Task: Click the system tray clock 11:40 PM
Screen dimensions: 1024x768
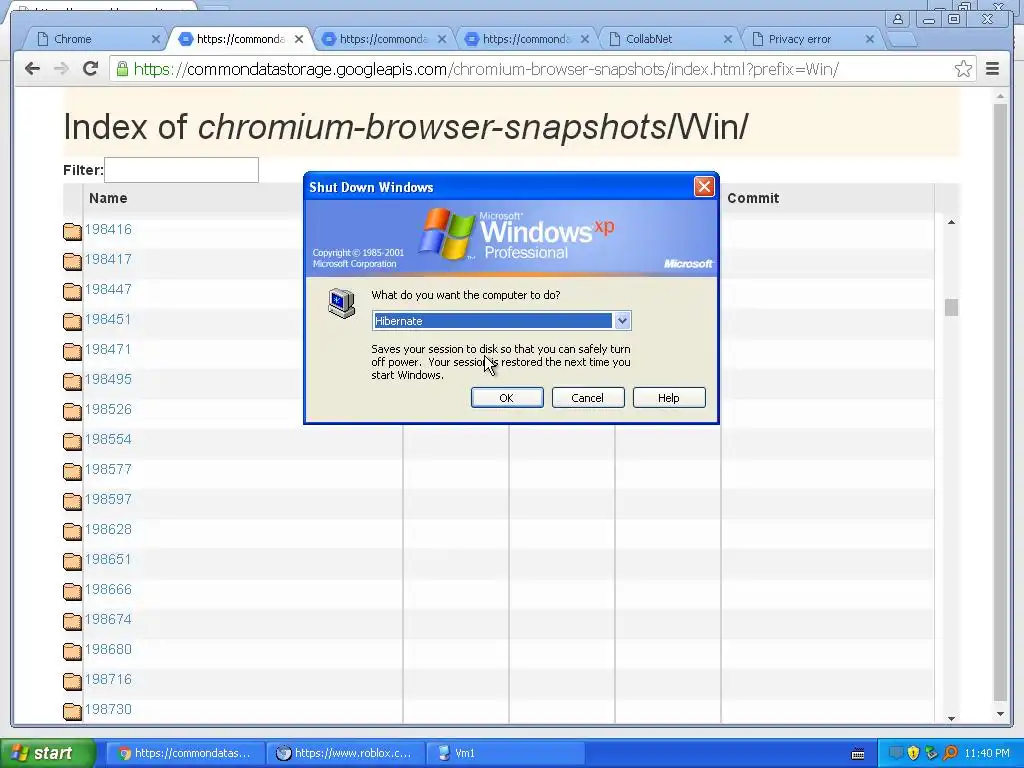Action: 987,753
